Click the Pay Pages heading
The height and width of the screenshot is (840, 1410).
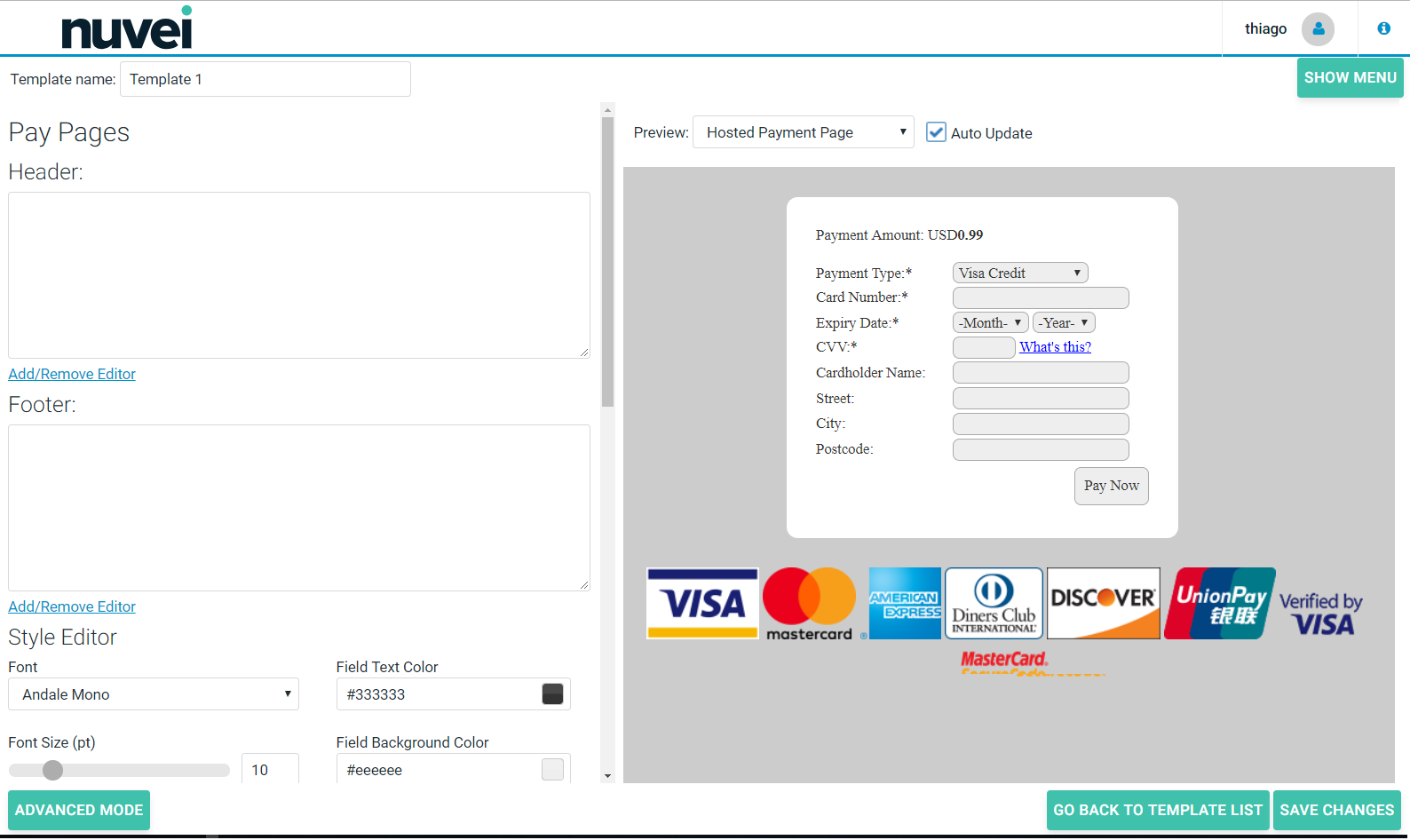point(69,132)
